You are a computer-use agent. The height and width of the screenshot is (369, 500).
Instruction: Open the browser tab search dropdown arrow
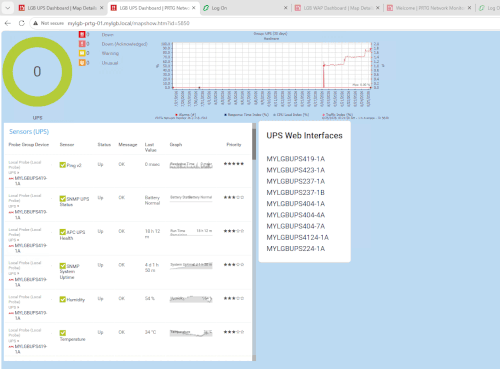(x=8, y=8)
